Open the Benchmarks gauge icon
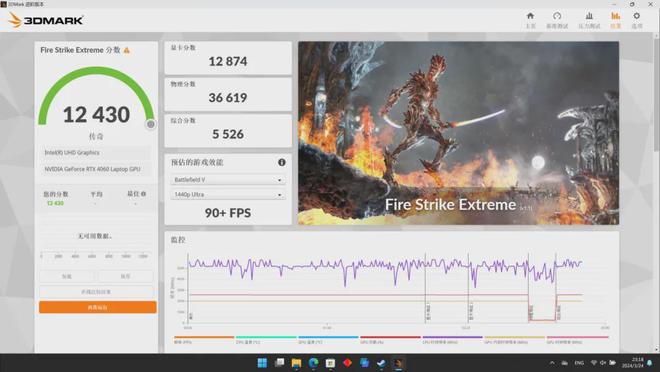This screenshot has width=660, height=372. pos(557,20)
